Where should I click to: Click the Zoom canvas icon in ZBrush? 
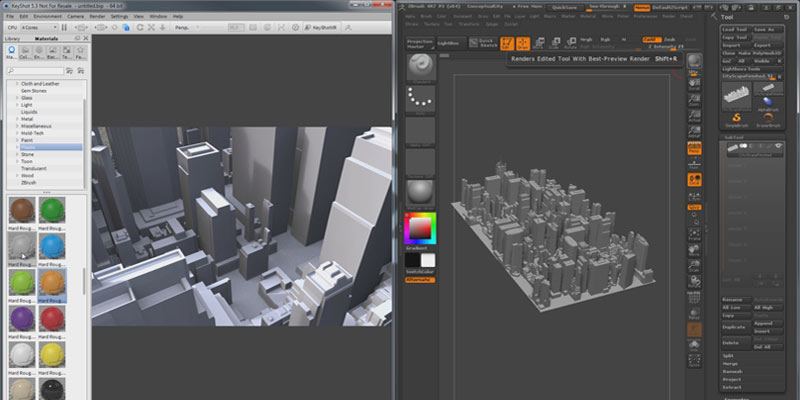pos(694,101)
